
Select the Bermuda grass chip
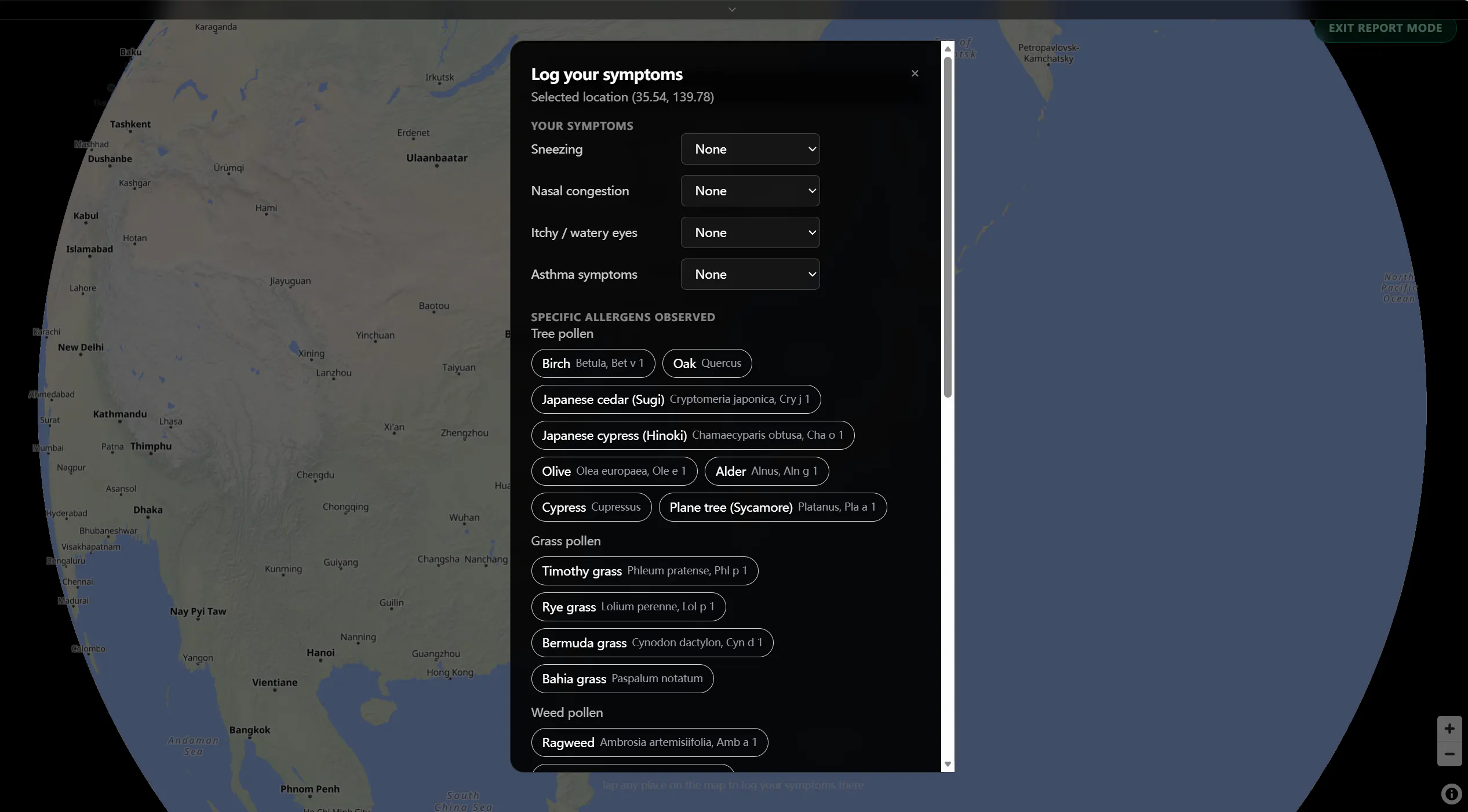(652, 643)
